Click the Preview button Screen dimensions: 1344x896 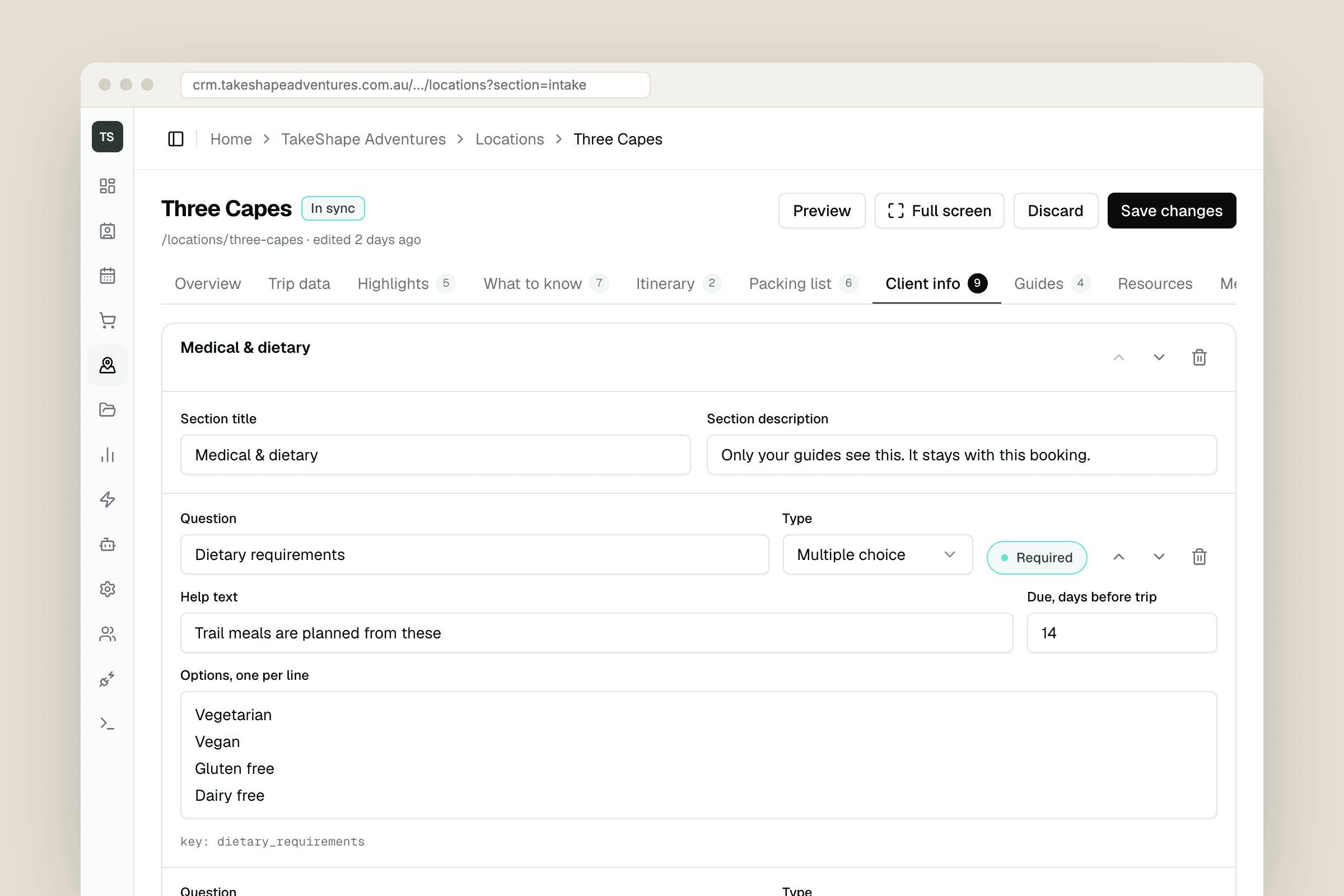(x=822, y=211)
